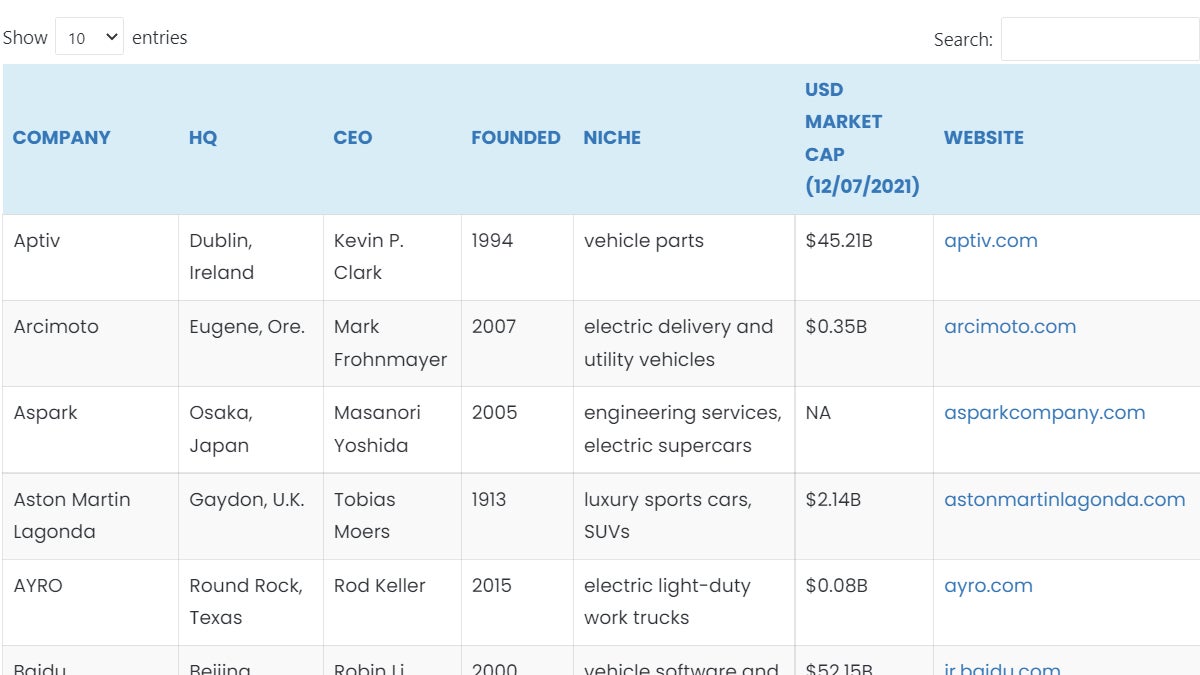Click founded year 2015
1200x675 pixels.
point(494,586)
